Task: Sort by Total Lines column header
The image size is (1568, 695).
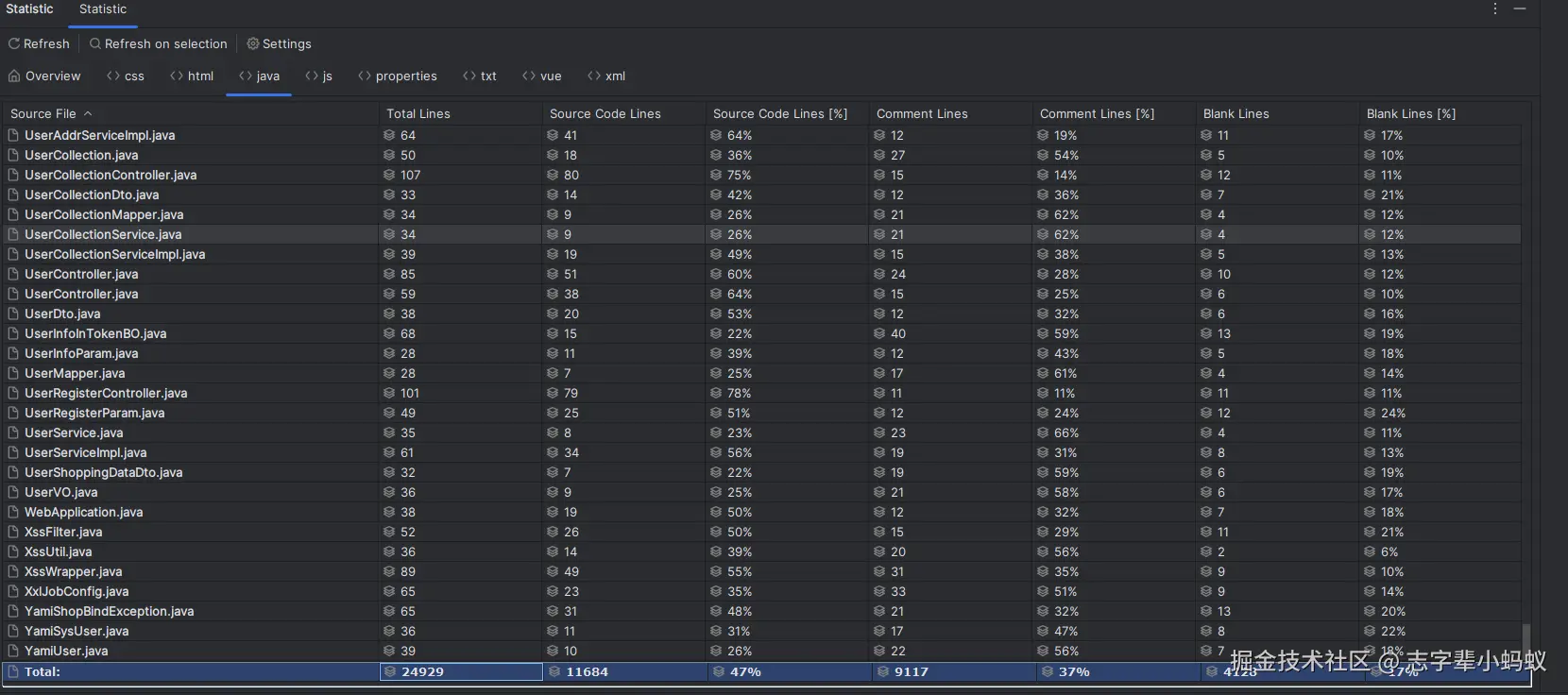Action: [x=418, y=113]
